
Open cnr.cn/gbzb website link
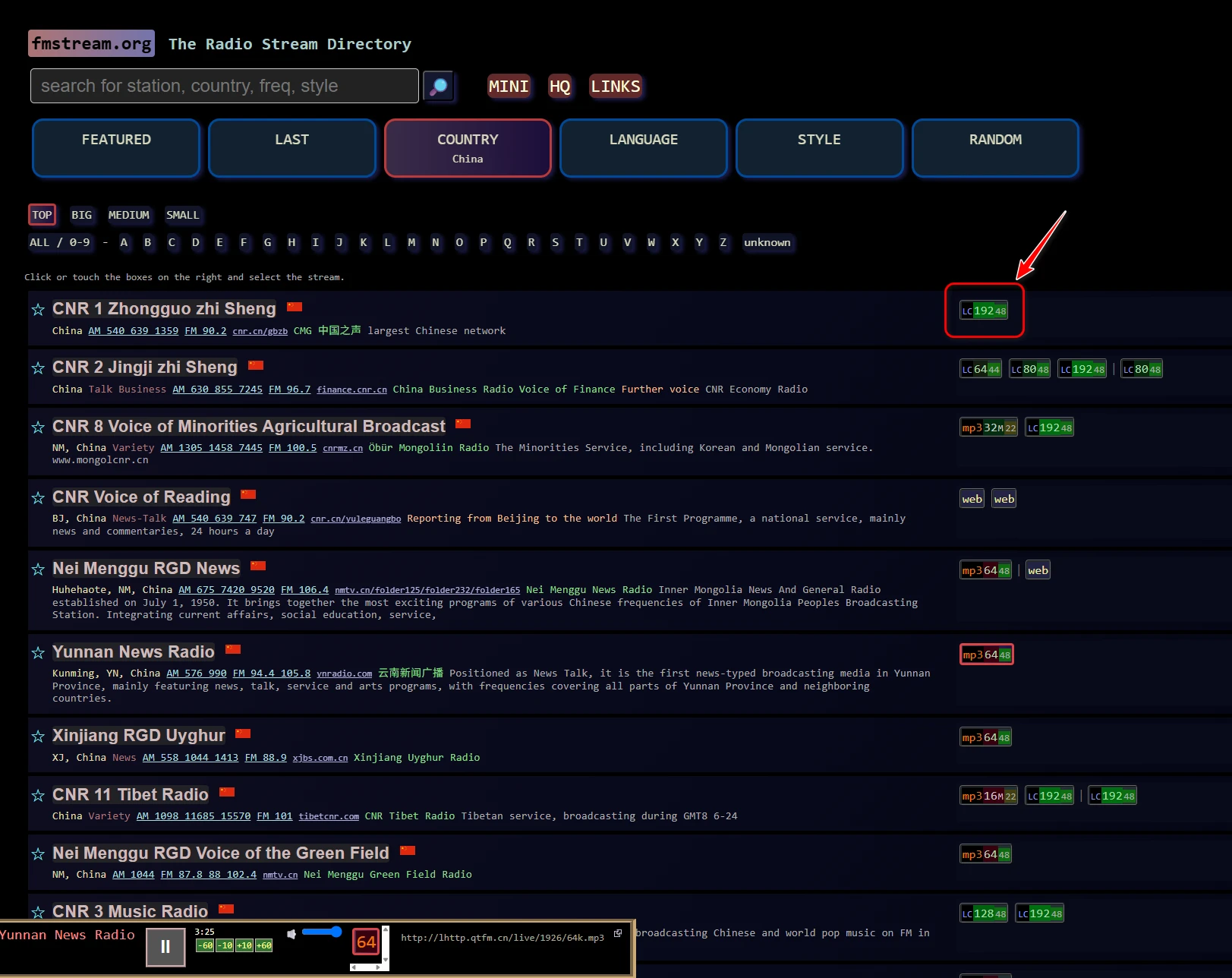(x=260, y=332)
